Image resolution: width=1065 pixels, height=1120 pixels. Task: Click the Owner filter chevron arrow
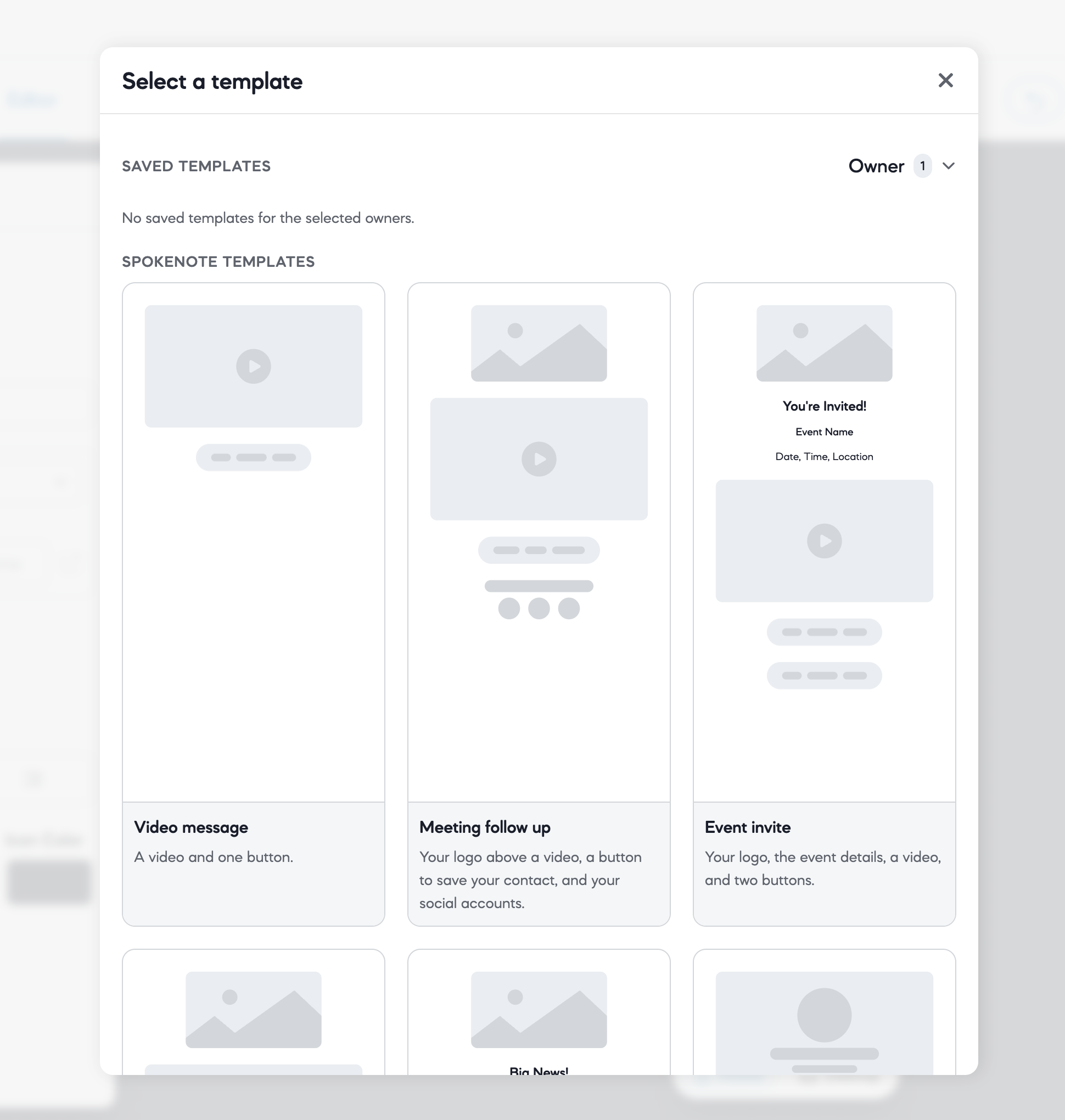point(948,166)
